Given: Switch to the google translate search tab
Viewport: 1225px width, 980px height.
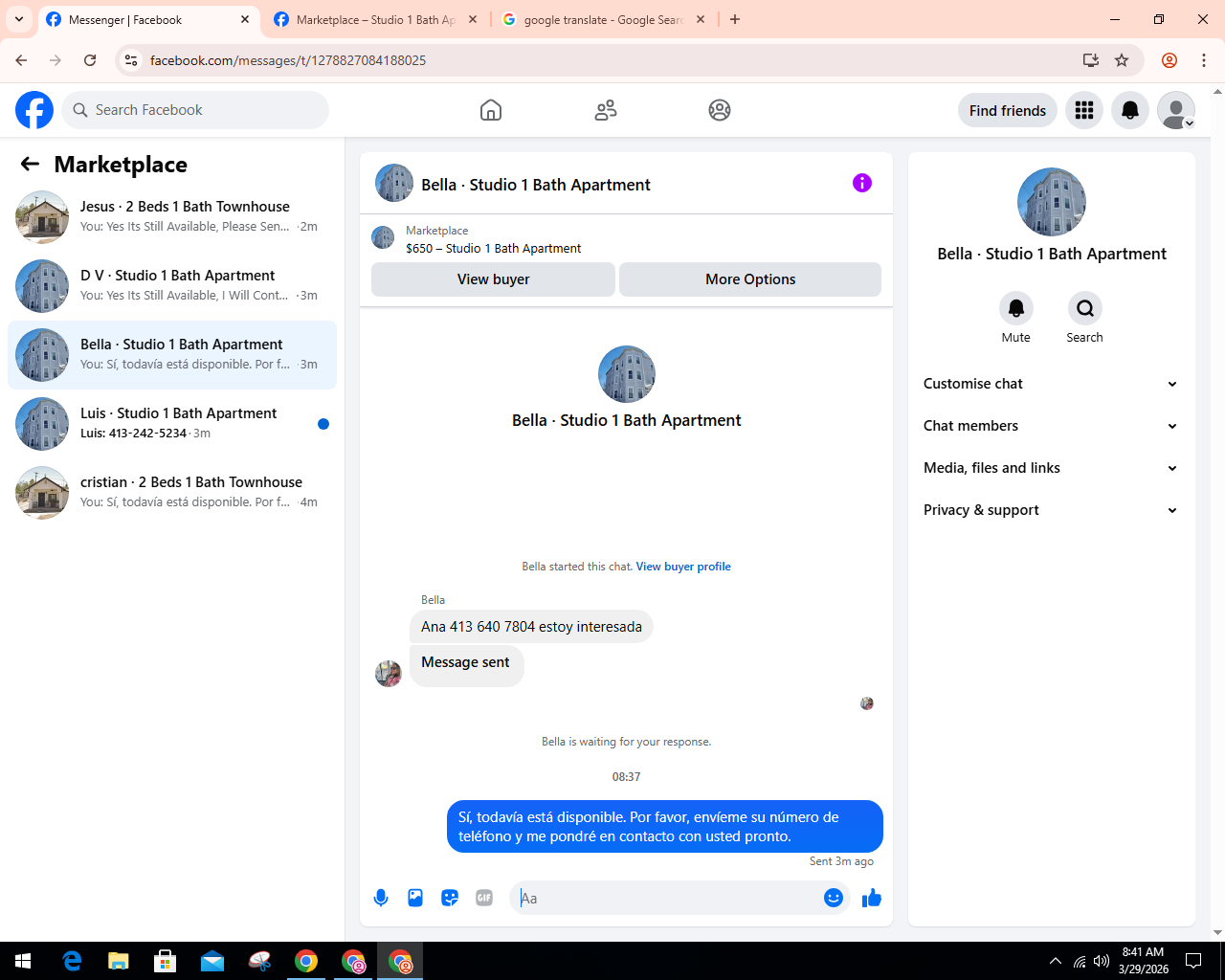Looking at the screenshot, I should pyautogui.click(x=603, y=19).
